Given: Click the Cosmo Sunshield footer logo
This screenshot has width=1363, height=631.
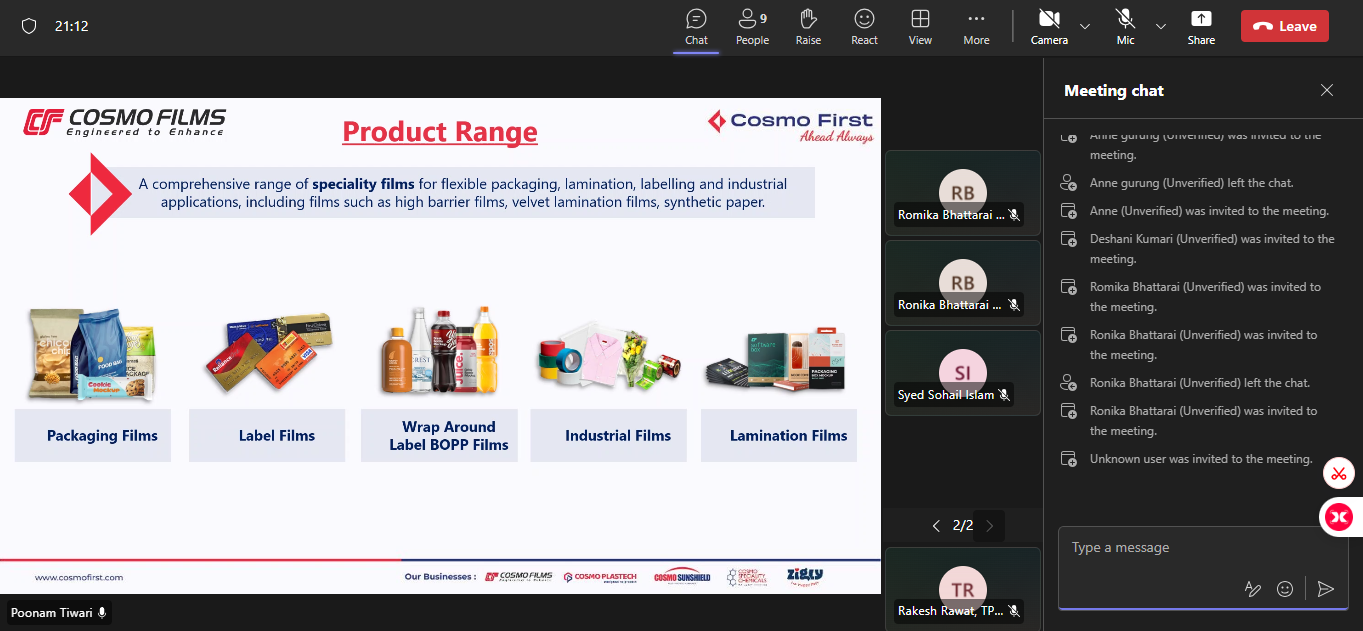Looking at the screenshot, I should [x=682, y=576].
